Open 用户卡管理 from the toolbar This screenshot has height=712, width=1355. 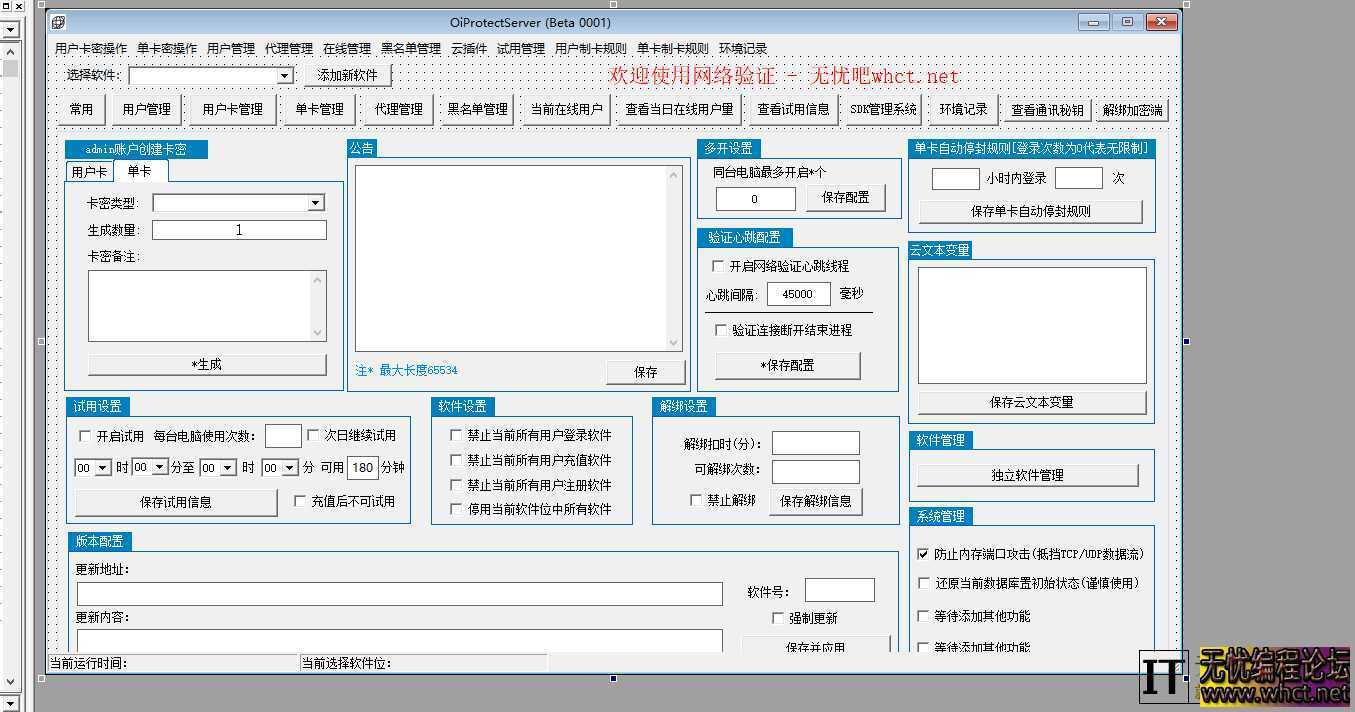232,110
